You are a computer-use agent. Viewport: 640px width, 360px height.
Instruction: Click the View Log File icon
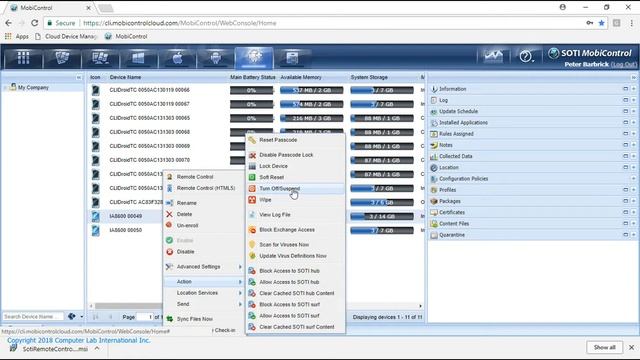click(252, 215)
